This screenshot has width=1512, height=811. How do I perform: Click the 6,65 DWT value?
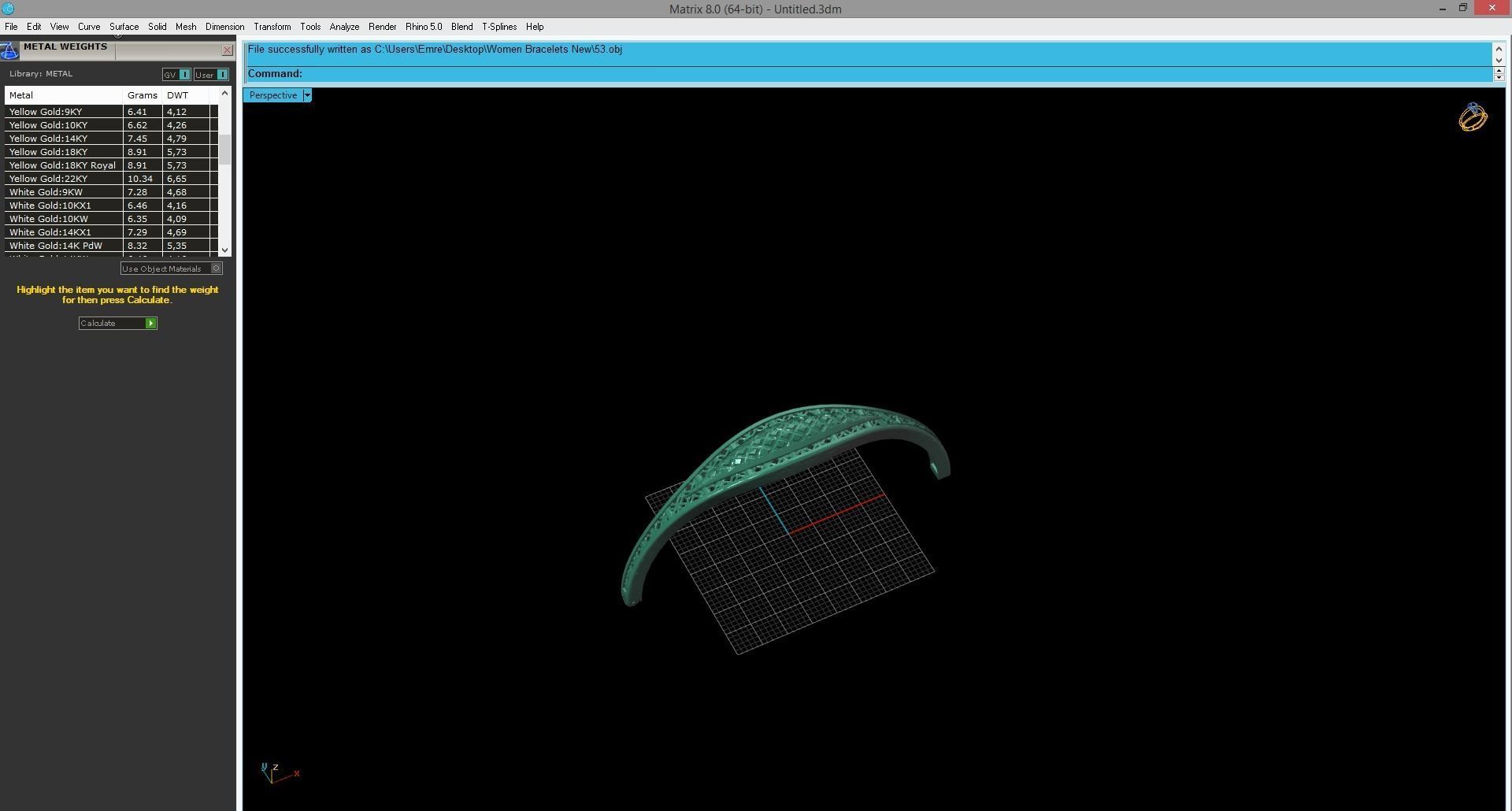[x=176, y=179]
